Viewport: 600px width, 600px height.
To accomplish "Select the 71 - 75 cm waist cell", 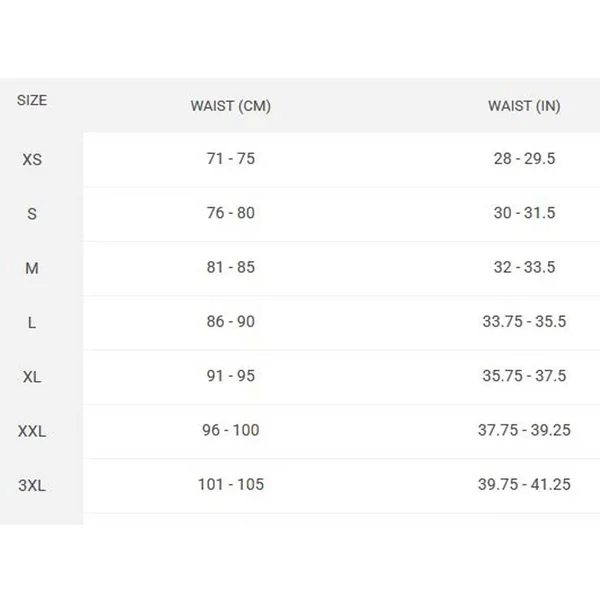I will 231,158.
